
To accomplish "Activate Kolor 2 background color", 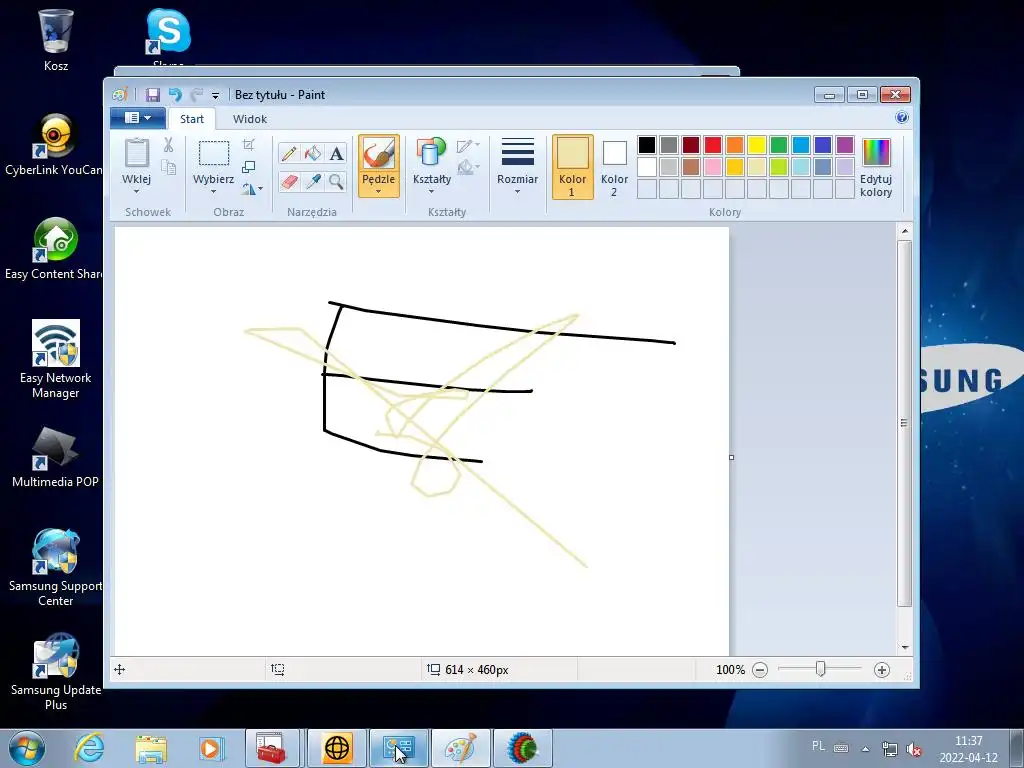I will (615, 167).
